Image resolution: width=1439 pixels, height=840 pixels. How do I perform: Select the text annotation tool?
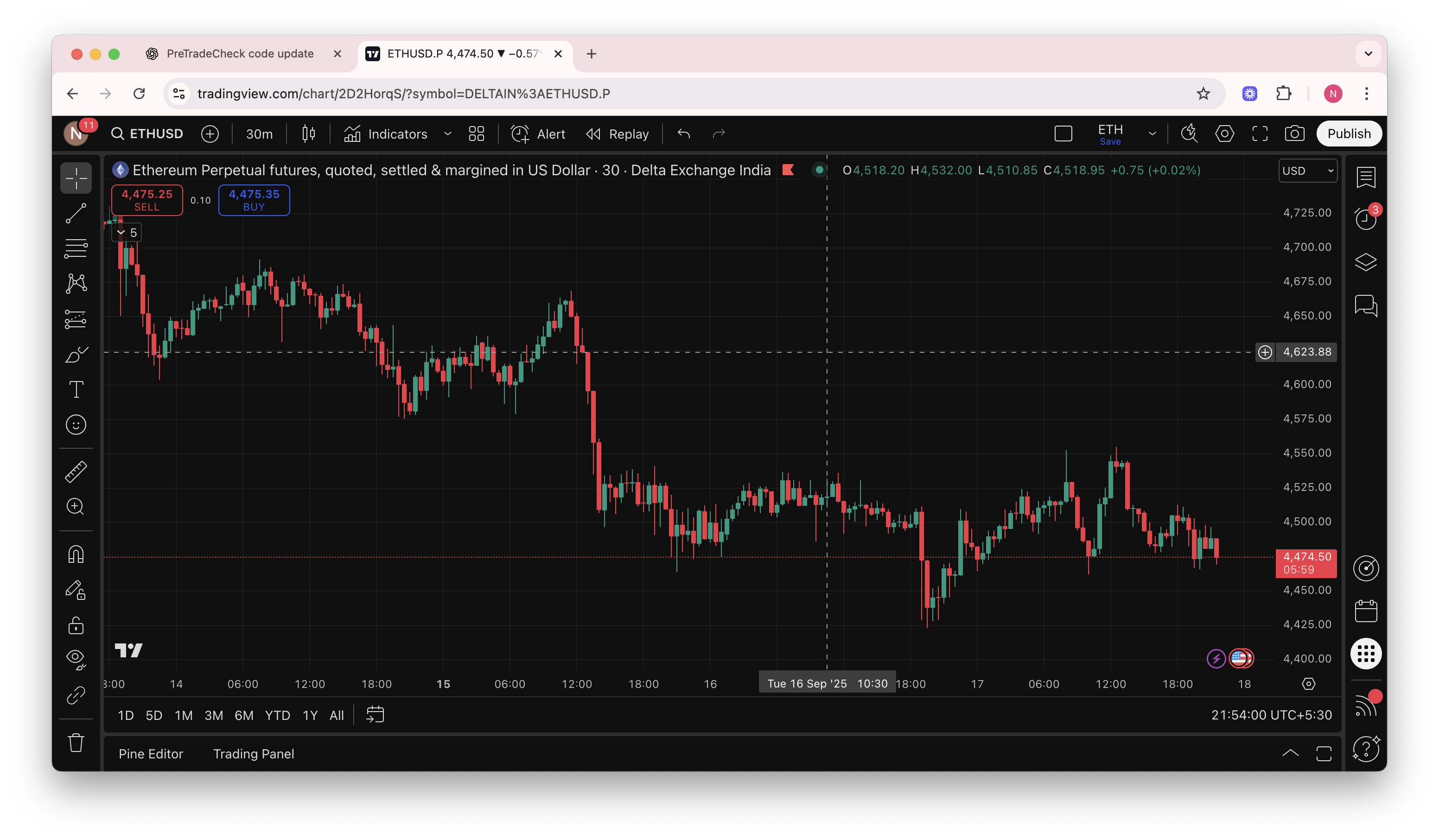click(76, 389)
